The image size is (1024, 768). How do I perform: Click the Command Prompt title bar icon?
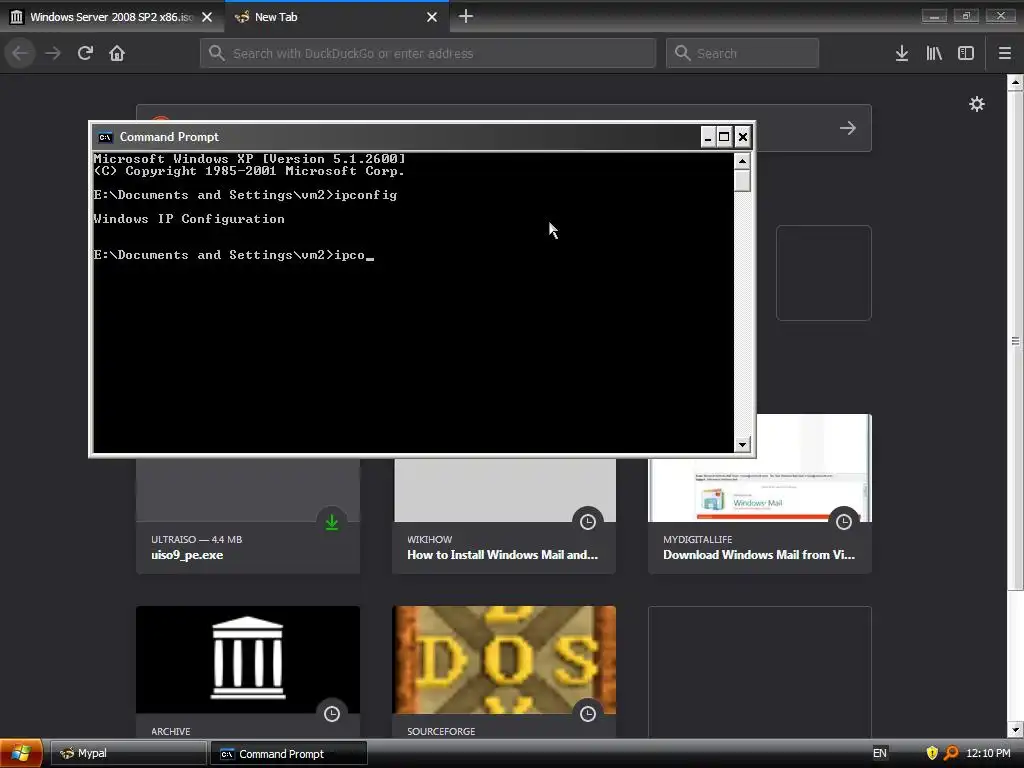coord(105,137)
